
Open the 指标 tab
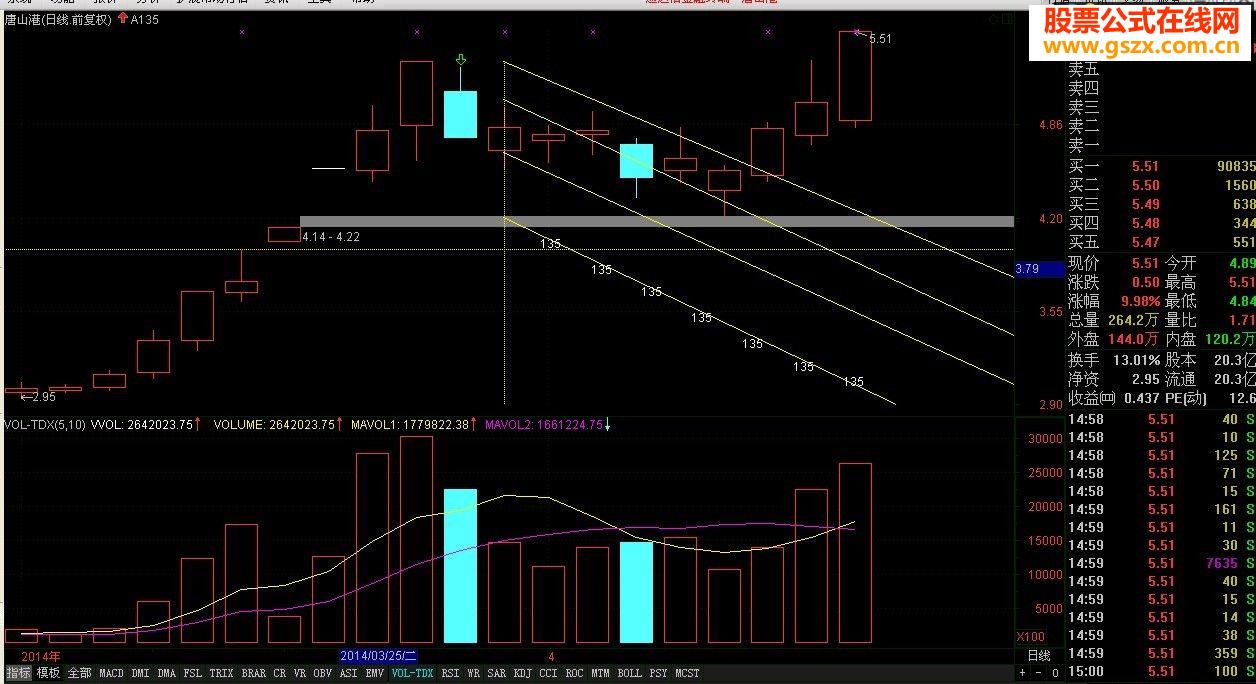[x=18, y=674]
